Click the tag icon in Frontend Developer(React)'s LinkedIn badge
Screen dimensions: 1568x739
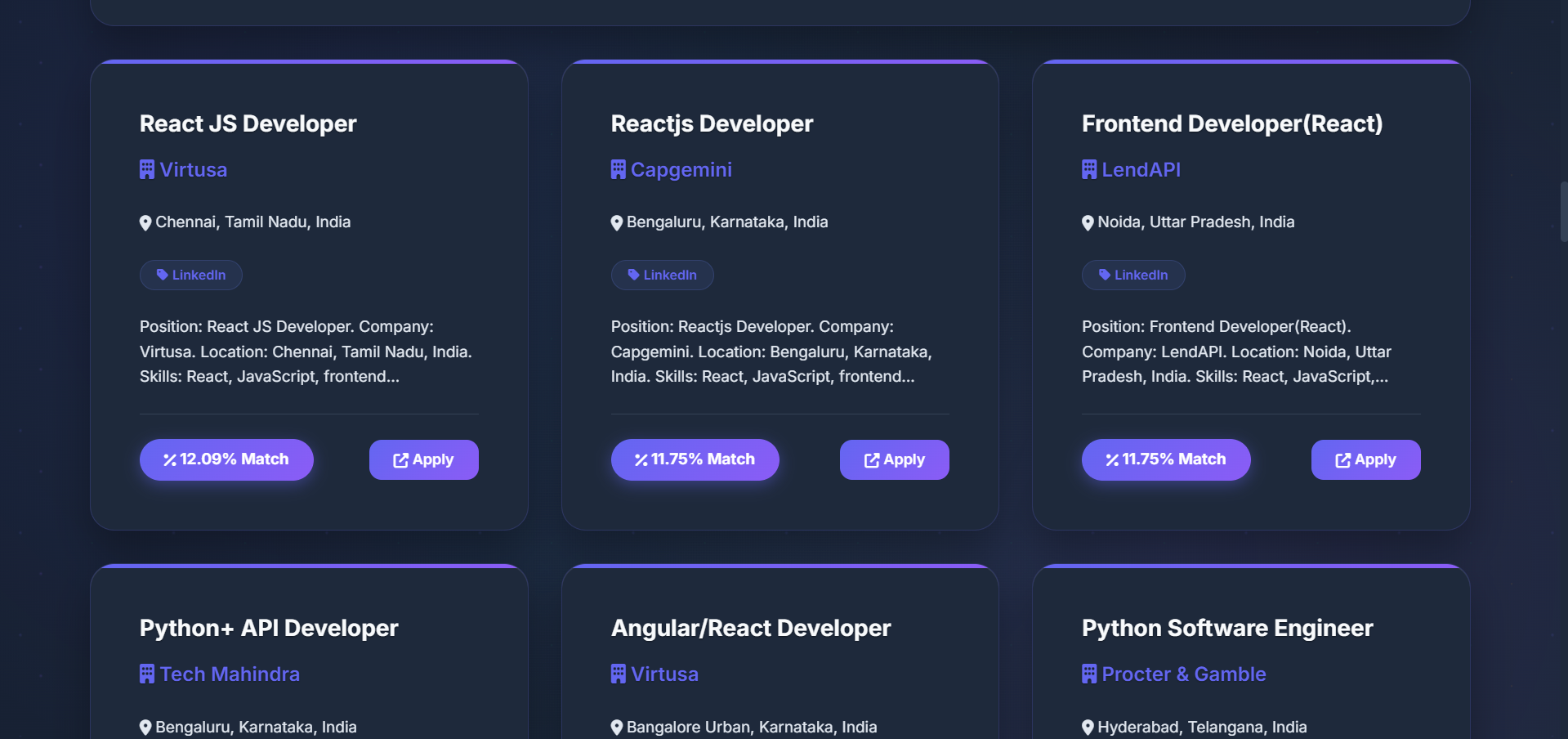pyautogui.click(x=1104, y=275)
